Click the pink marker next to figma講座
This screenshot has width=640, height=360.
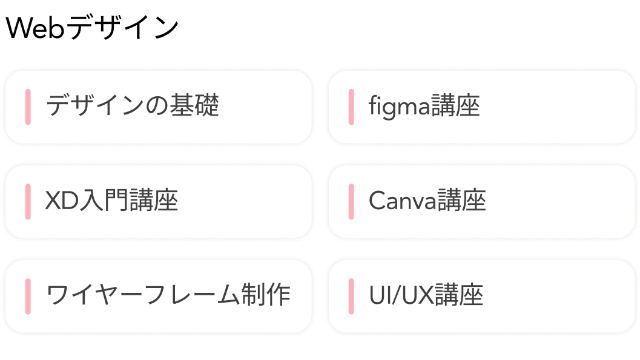[x=351, y=107]
